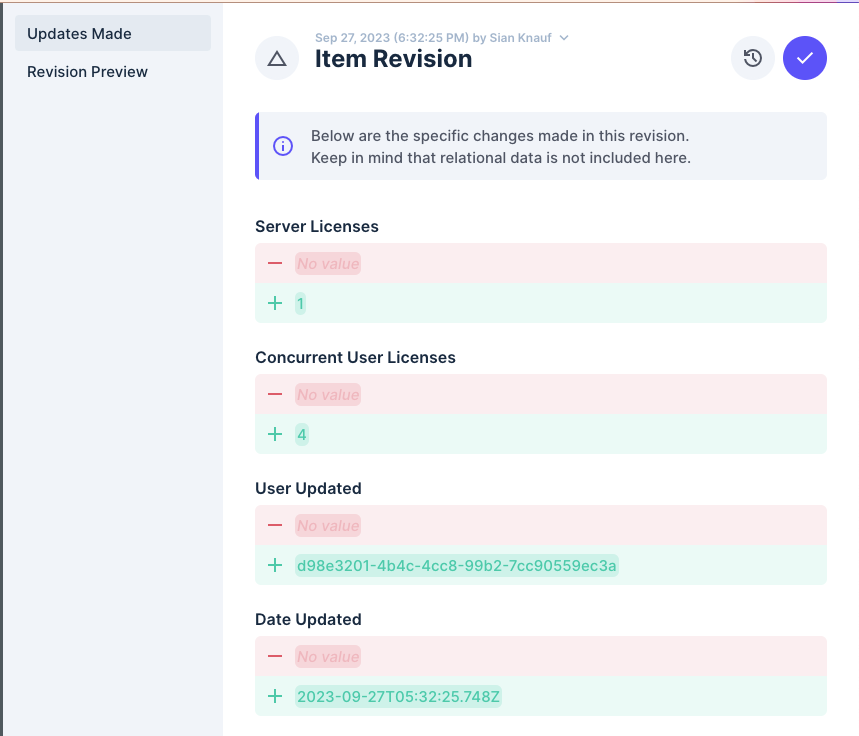
Task: Click the revision history clock icon
Action: (752, 58)
